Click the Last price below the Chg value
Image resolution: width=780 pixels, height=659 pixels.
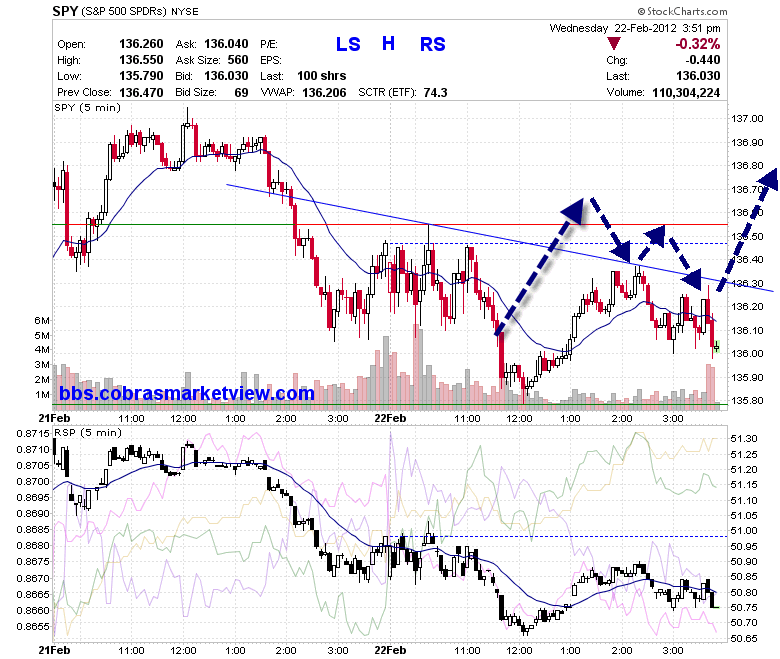click(x=698, y=76)
